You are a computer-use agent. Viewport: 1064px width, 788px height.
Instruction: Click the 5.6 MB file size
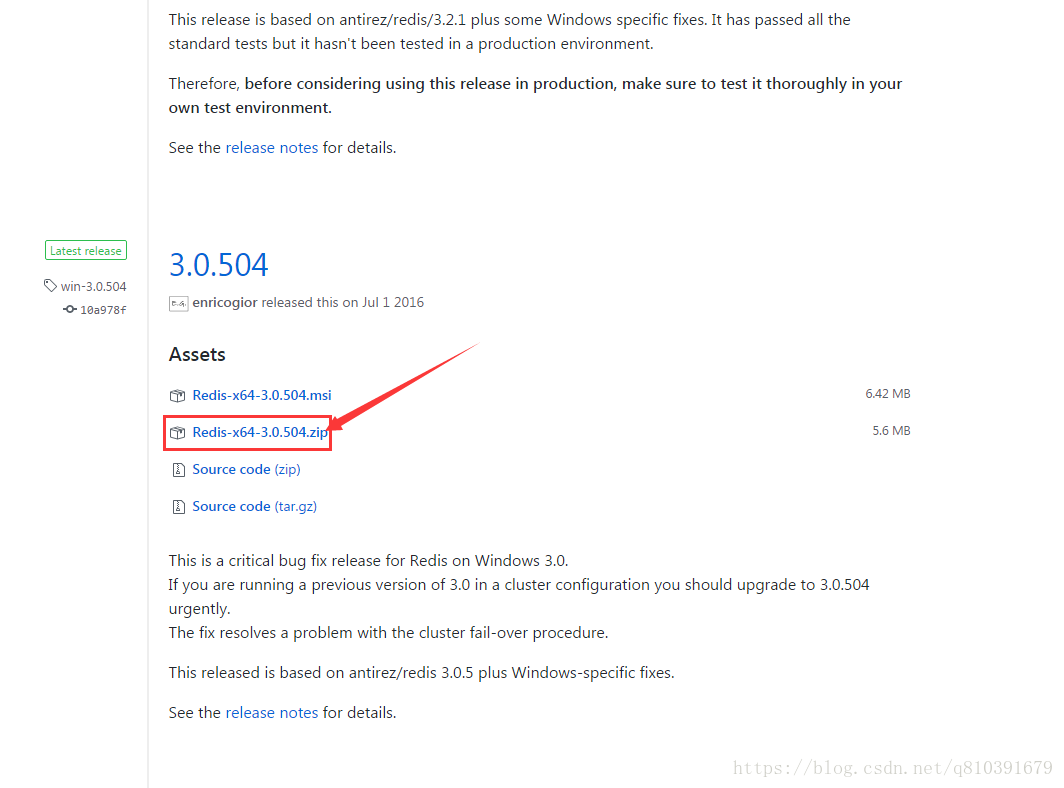pyautogui.click(x=891, y=431)
